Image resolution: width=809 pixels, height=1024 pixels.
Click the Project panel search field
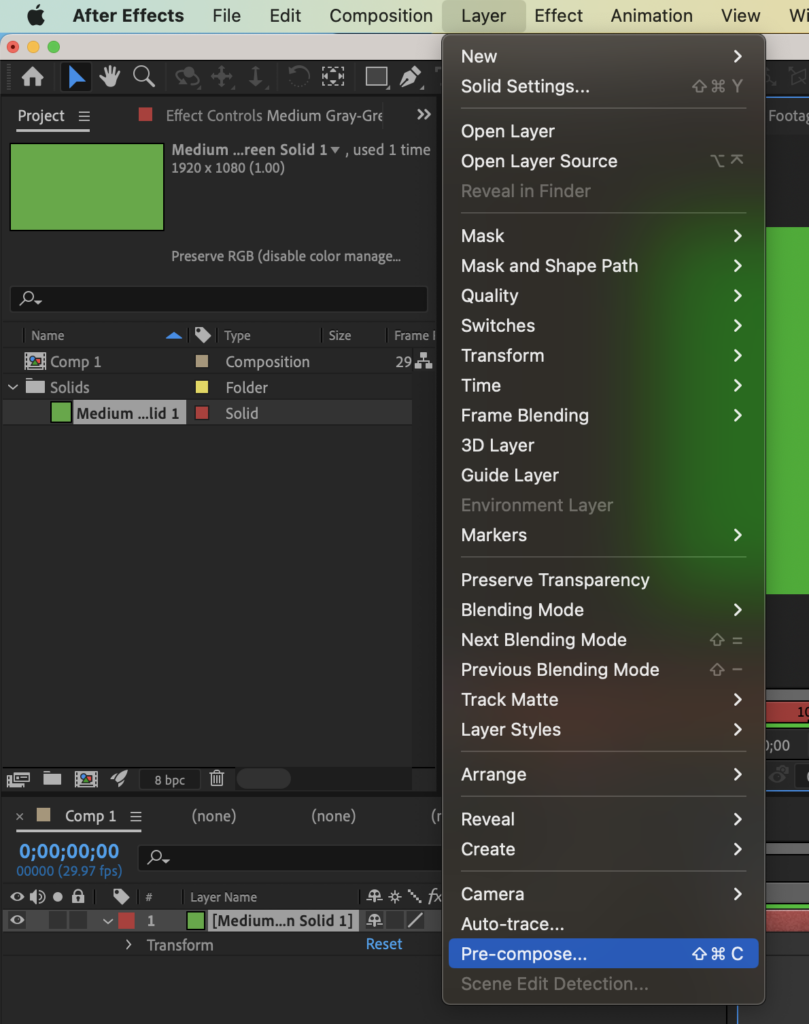coord(220,299)
